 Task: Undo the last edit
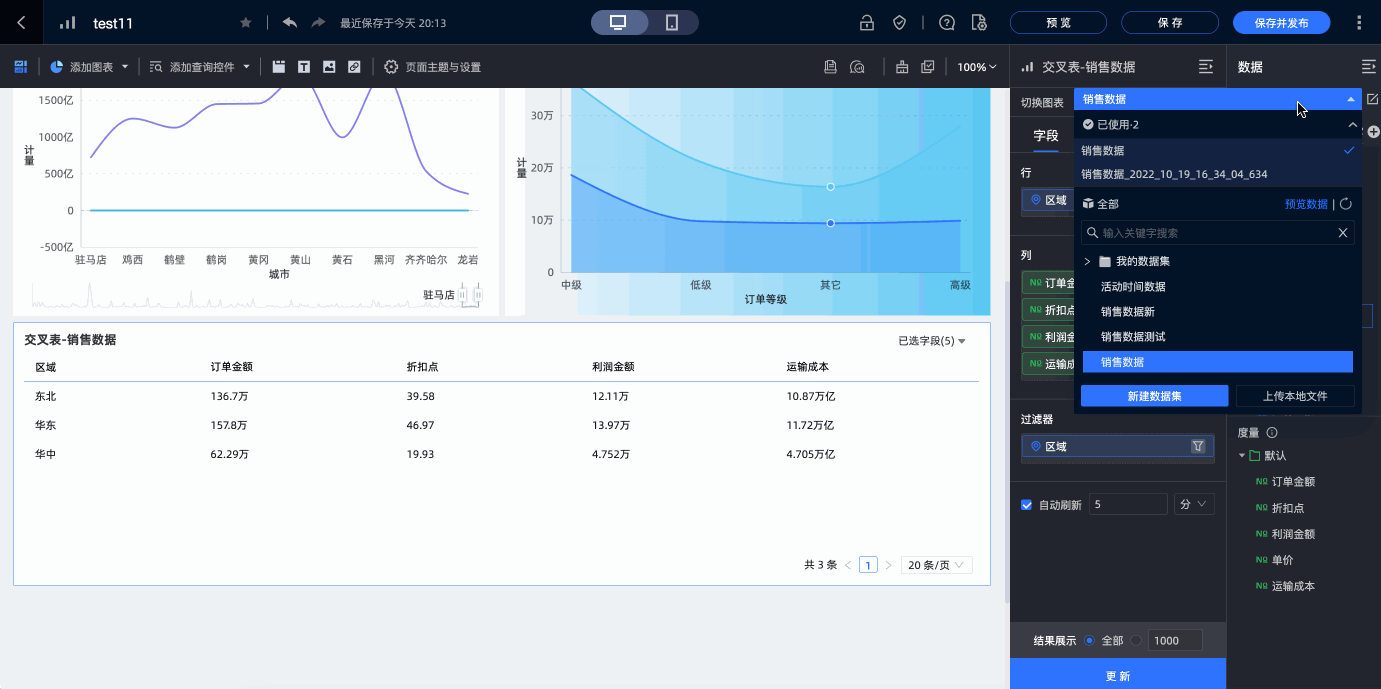pos(290,22)
